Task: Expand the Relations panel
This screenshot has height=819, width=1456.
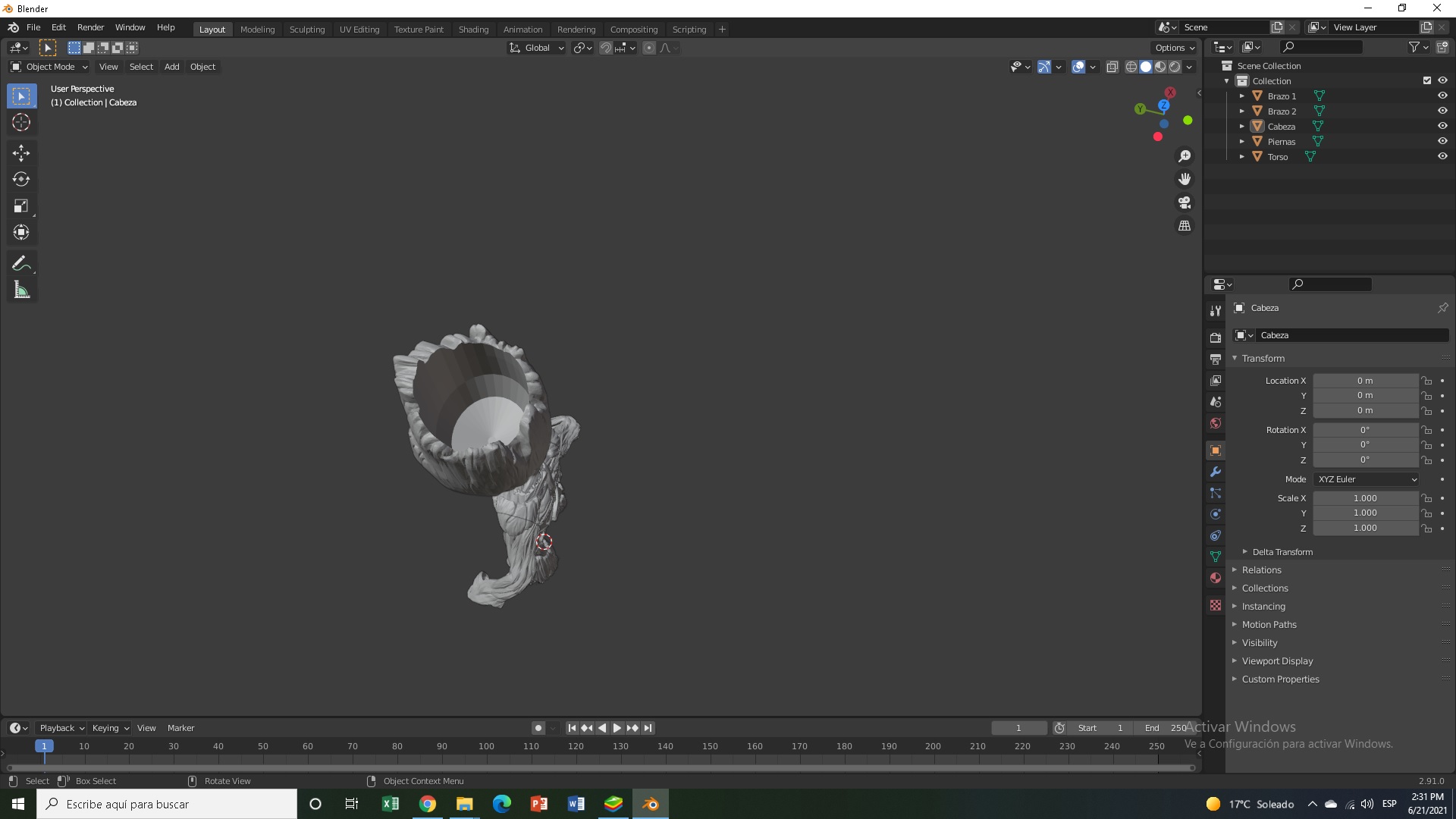Action: point(1261,570)
